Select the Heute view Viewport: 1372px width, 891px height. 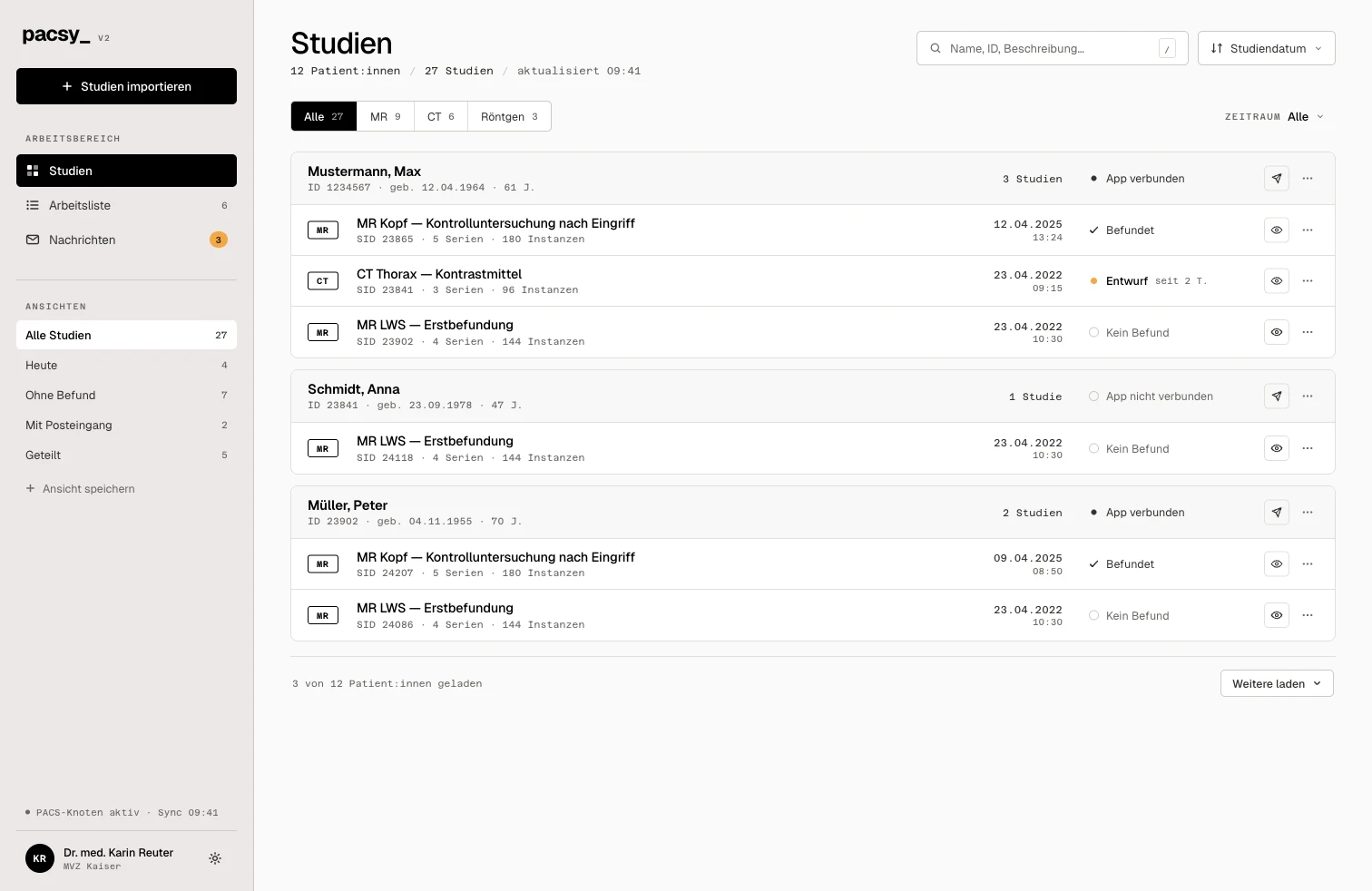pyautogui.click(x=126, y=366)
